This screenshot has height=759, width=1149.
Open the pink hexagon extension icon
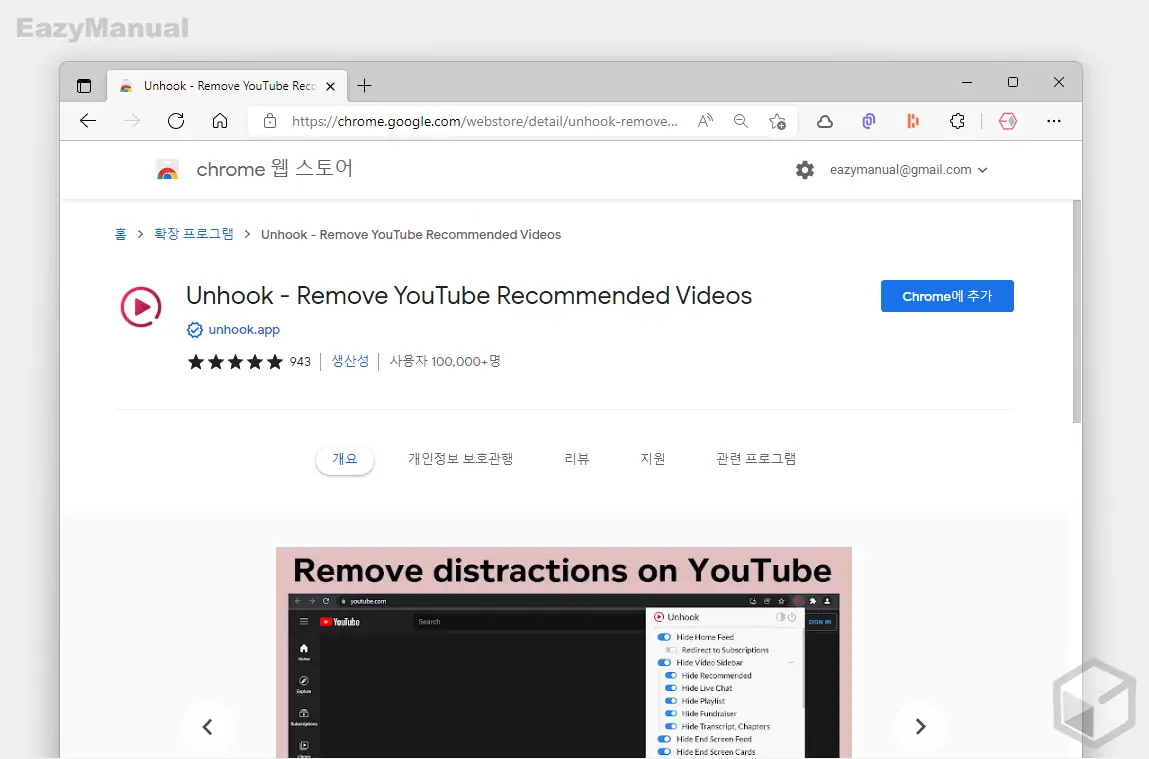point(1008,121)
